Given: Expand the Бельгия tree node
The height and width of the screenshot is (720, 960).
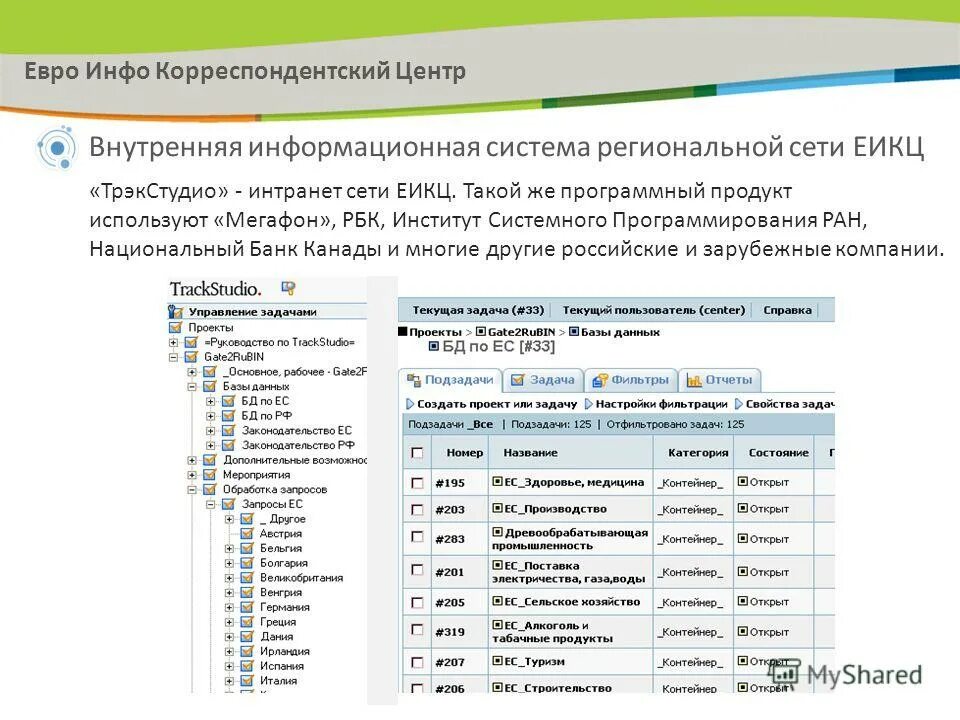Looking at the screenshot, I should [x=229, y=548].
